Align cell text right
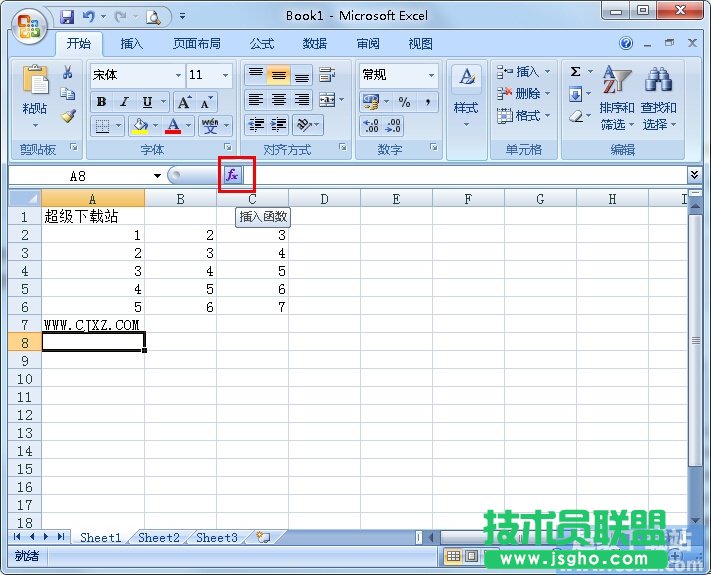The width and height of the screenshot is (711, 575). (x=302, y=99)
